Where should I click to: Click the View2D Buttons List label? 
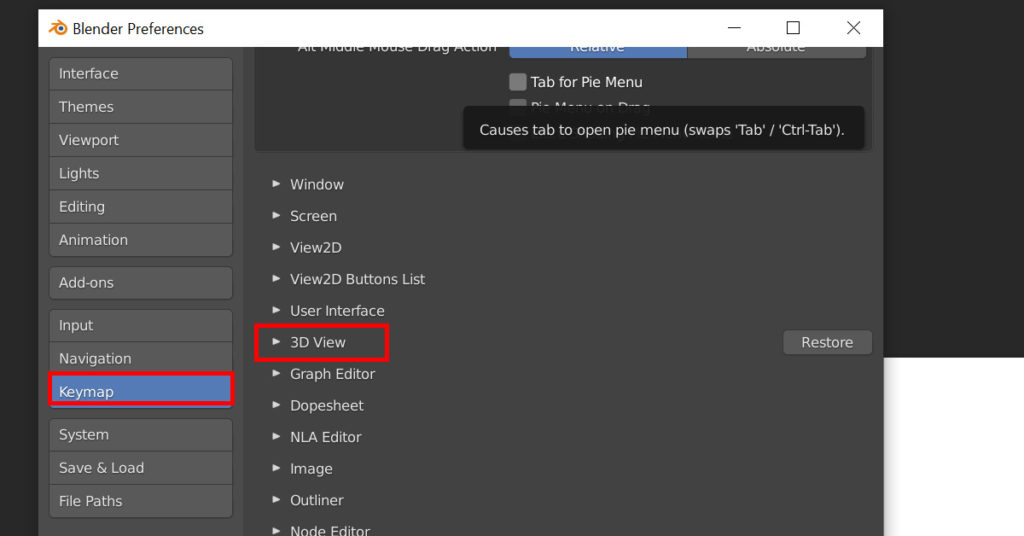pyautogui.click(x=357, y=279)
